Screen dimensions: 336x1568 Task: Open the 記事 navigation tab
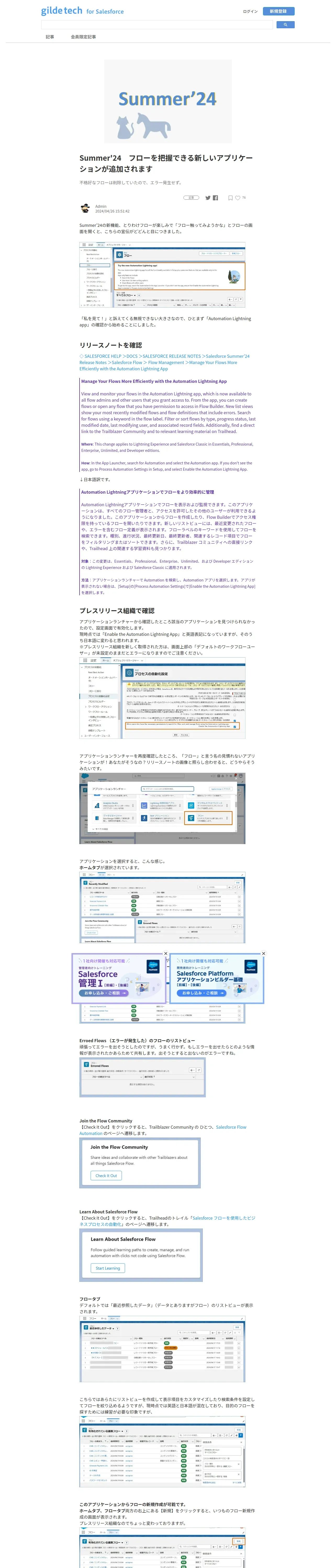(50, 37)
